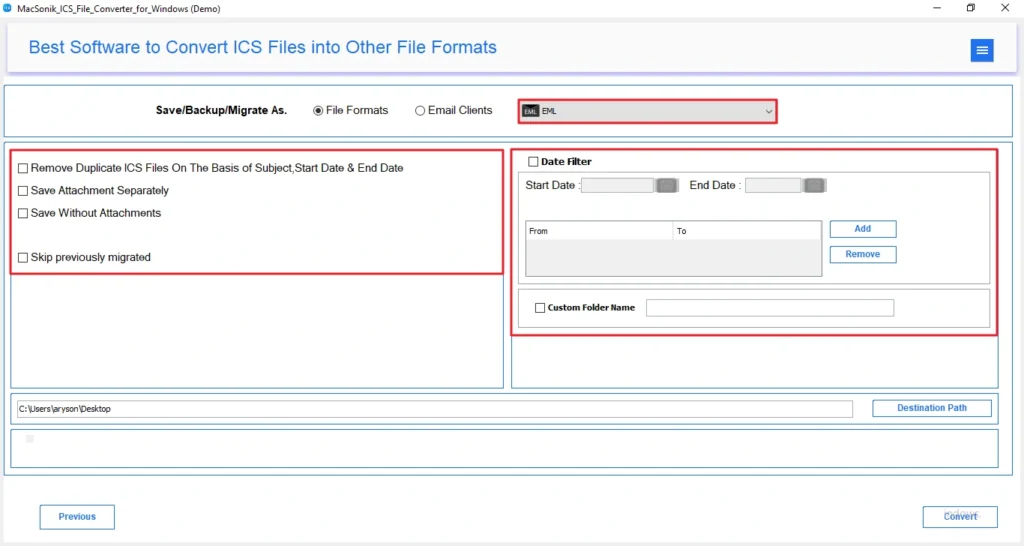Select the Email Clients radio button
This screenshot has width=1024, height=546.
420,111
